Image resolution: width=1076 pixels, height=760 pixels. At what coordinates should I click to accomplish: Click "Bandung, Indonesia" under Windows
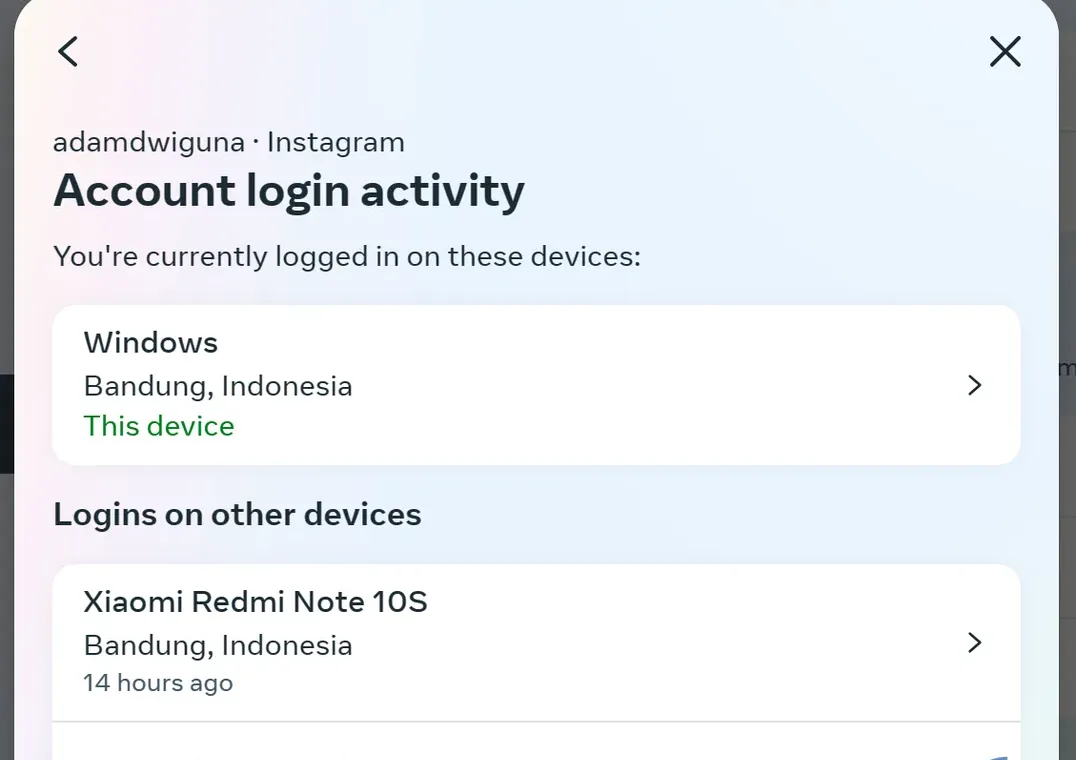click(x=218, y=386)
